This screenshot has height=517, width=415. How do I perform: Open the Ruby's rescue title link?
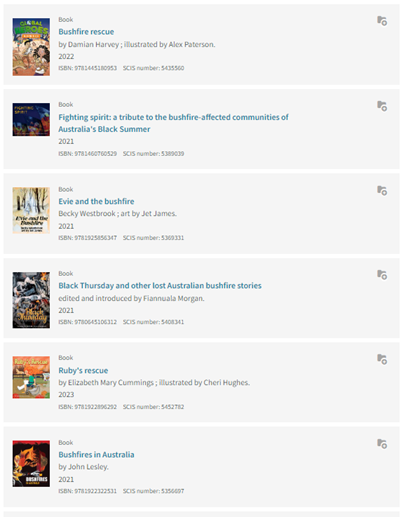tap(83, 370)
